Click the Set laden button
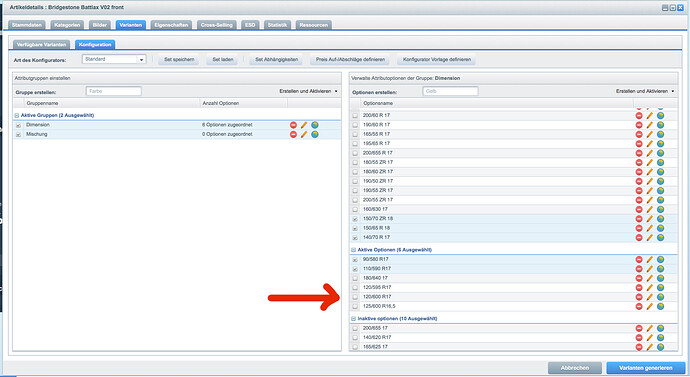The height and width of the screenshot is (377, 690). [x=223, y=59]
